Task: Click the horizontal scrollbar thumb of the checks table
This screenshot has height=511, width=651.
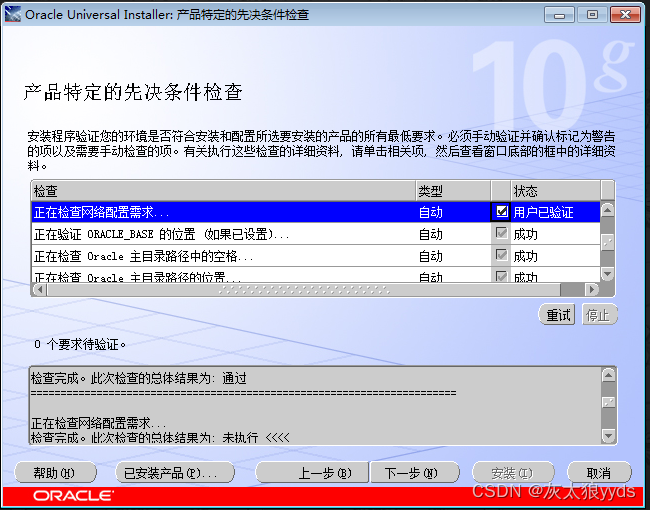Action: [x=303, y=289]
